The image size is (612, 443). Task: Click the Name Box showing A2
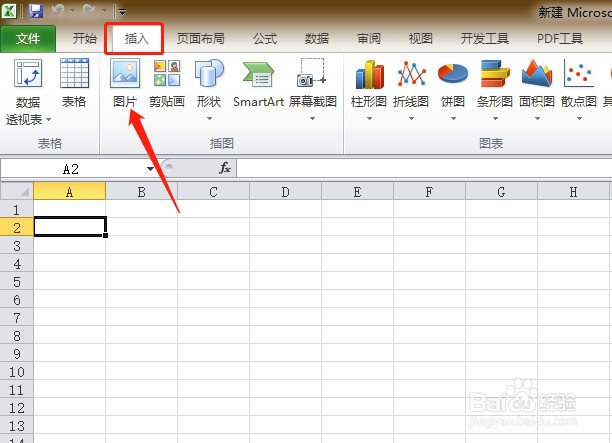[x=72, y=169]
